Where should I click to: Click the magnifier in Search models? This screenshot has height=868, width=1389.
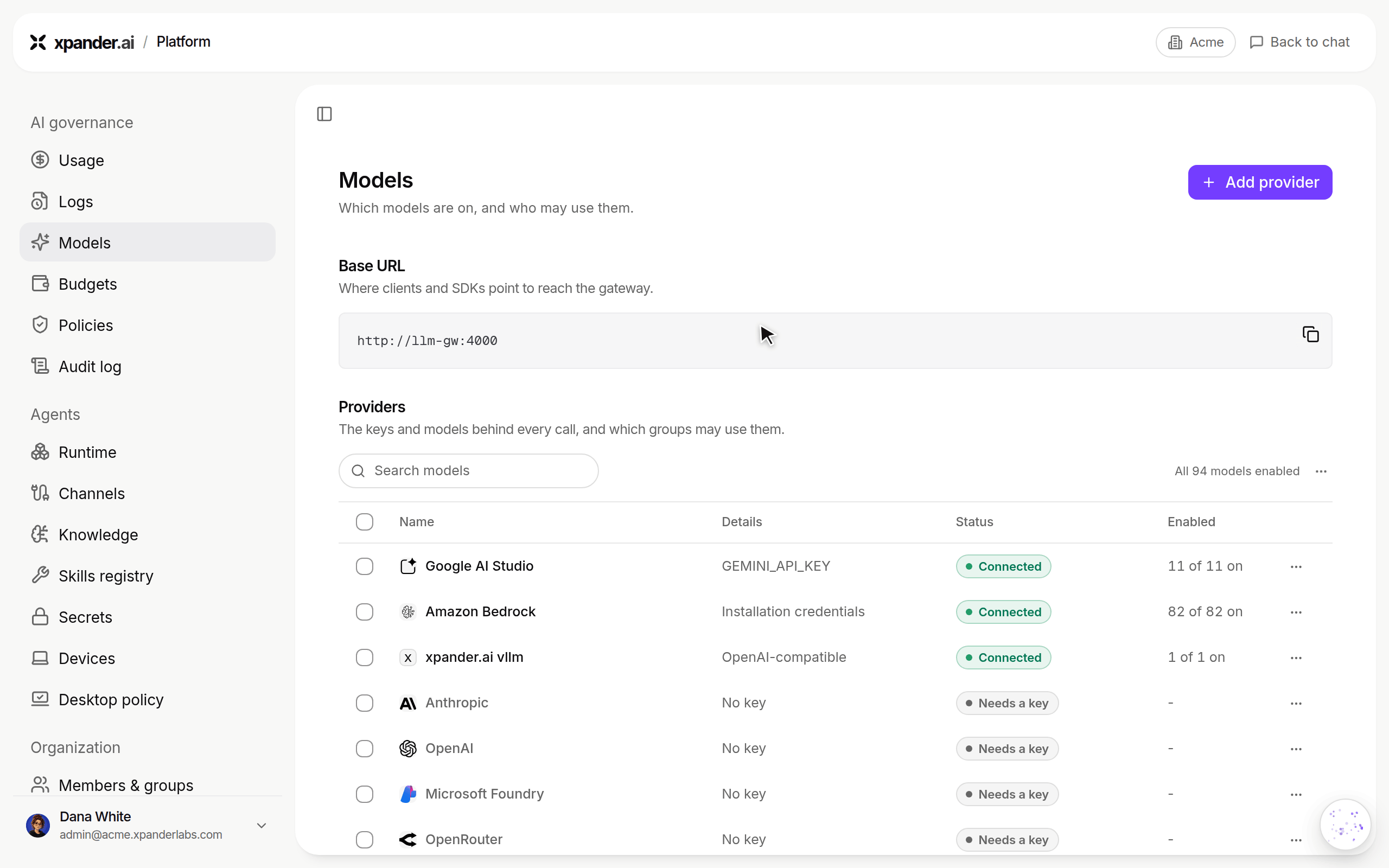tap(358, 471)
